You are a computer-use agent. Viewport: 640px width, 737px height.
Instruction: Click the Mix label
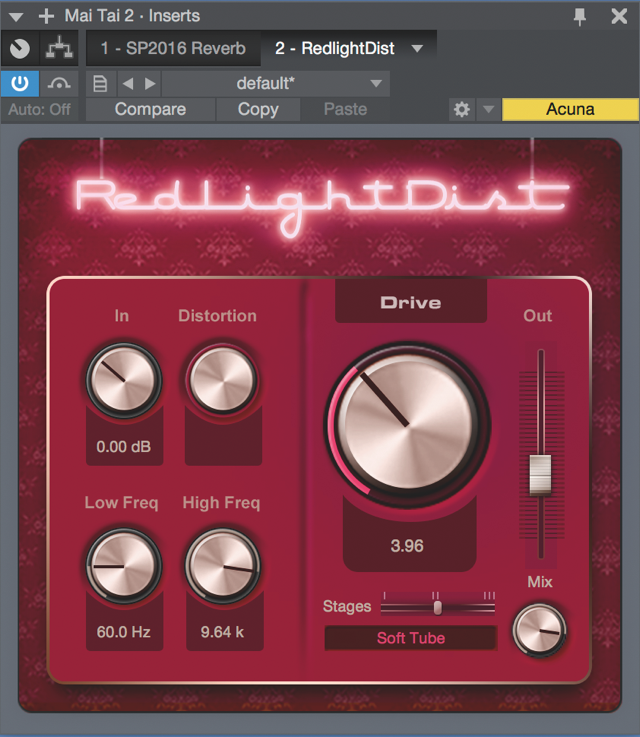[539, 582]
